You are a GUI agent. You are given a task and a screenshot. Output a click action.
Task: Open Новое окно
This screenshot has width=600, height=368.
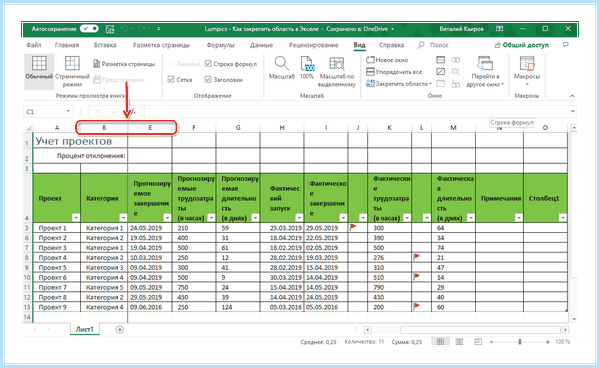click(x=387, y=60)
